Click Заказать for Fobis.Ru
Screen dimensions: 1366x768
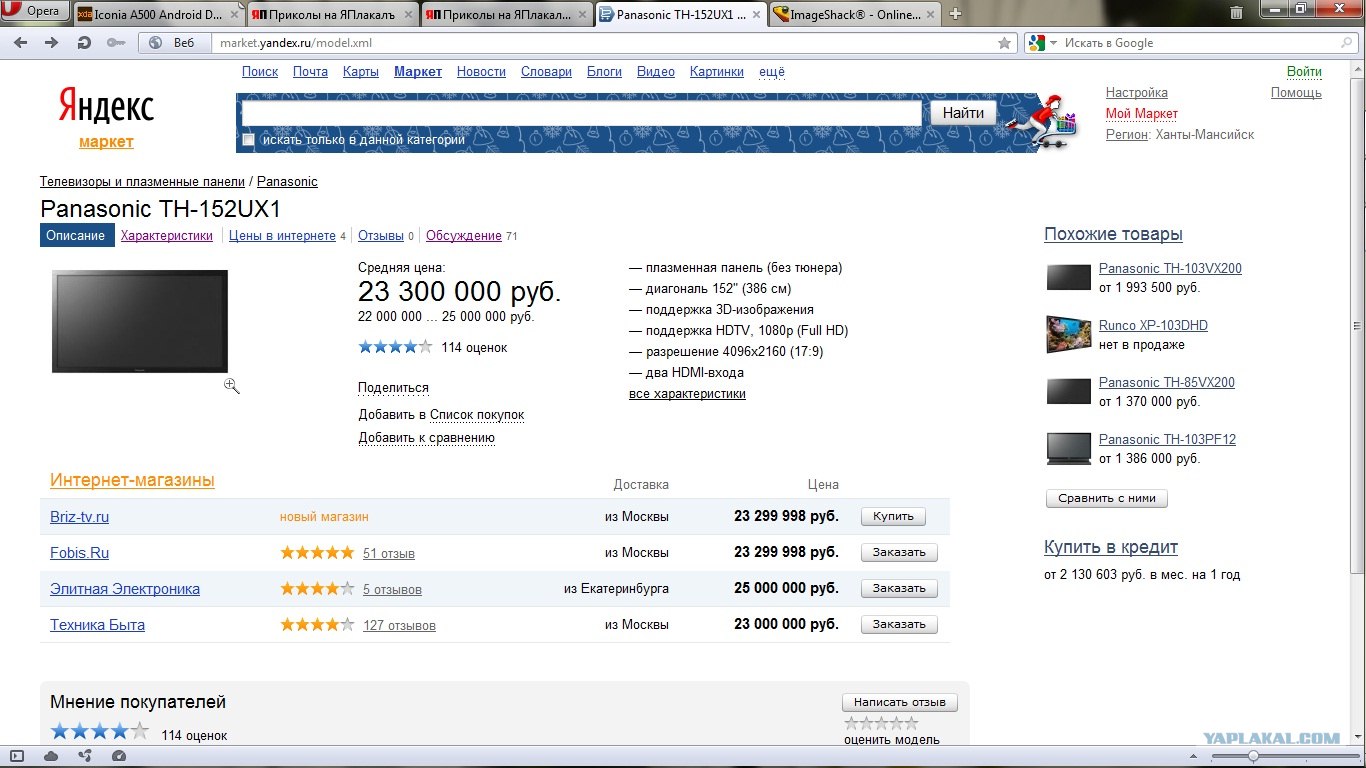tap(899, 553)
